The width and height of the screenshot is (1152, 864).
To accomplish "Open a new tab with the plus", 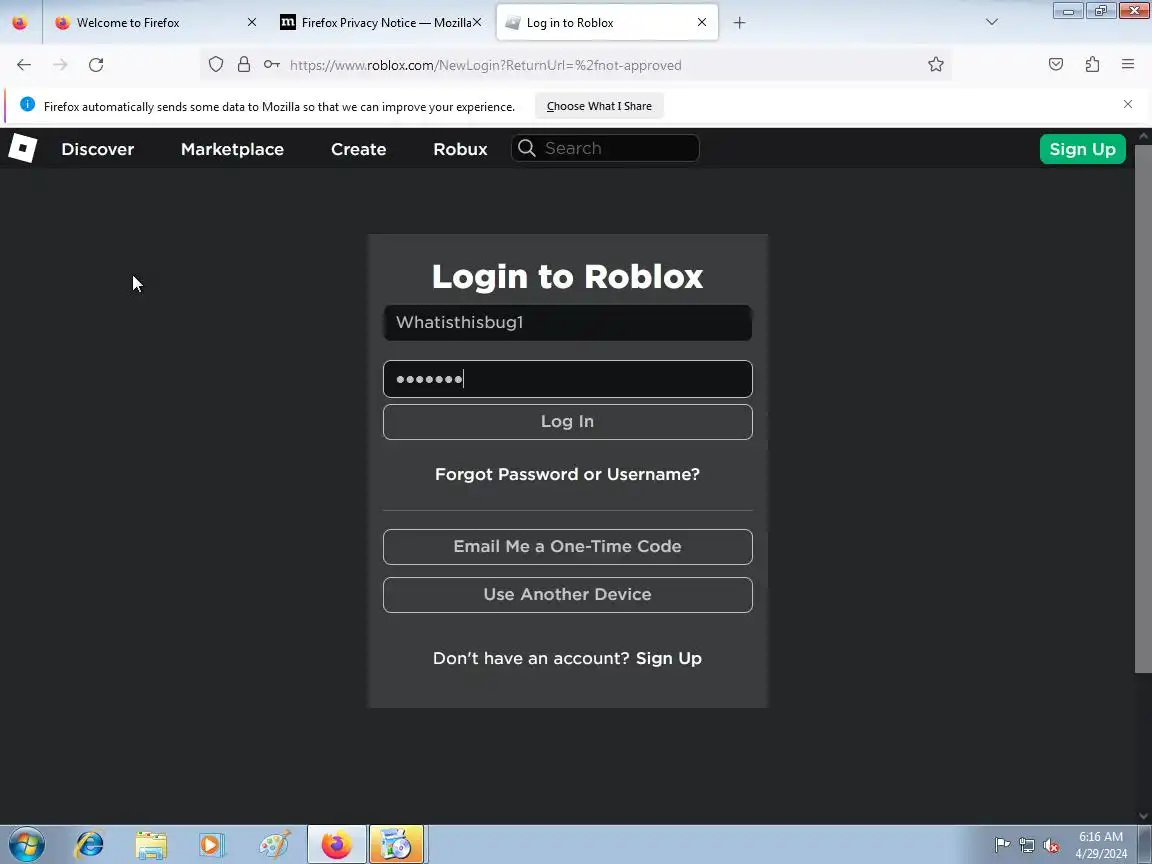I will 739,23.
